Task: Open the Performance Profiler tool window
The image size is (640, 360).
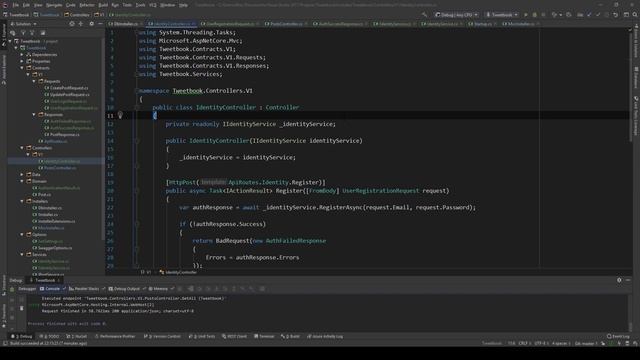Action: tap(115, 336)
